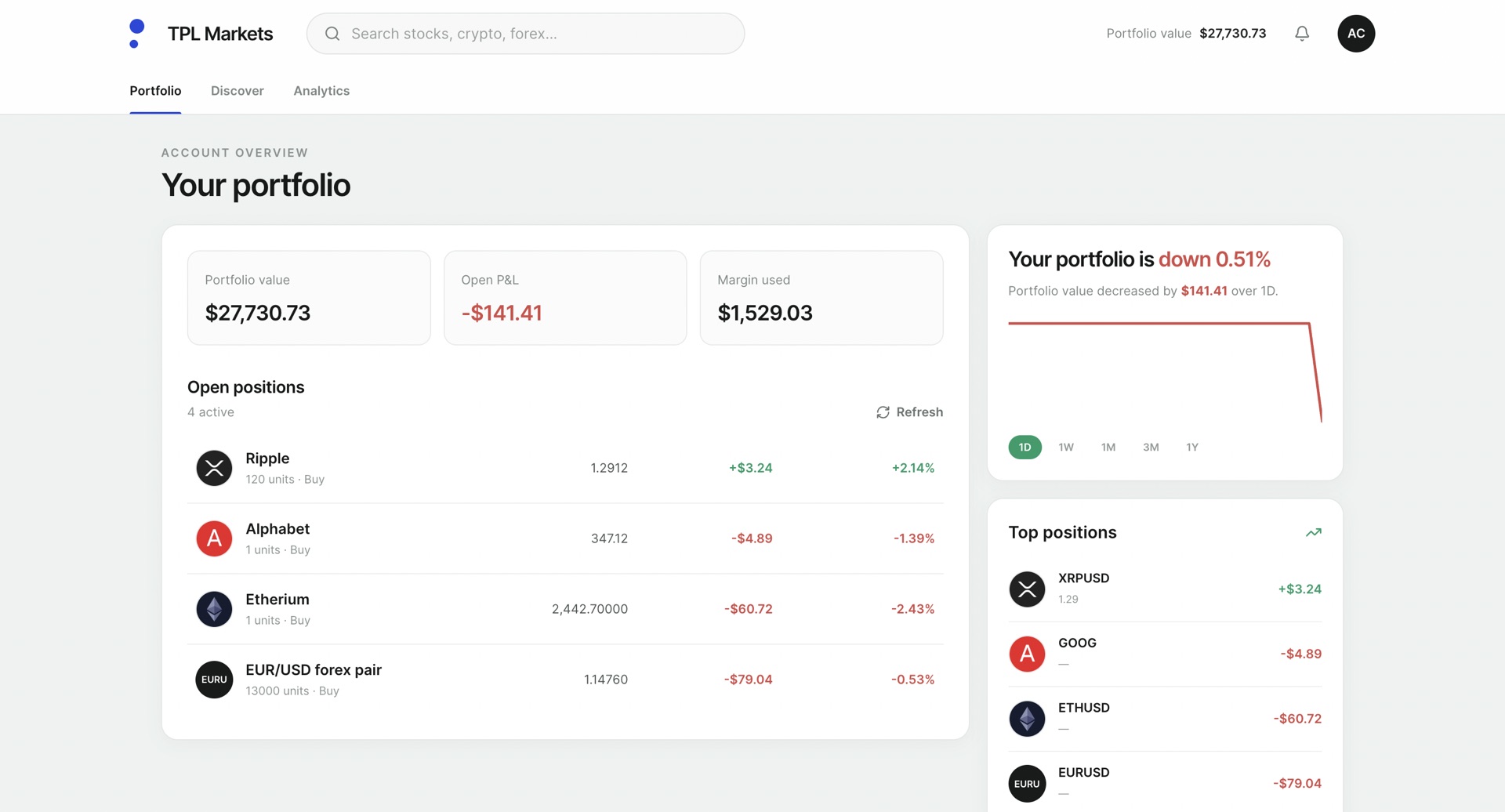
Task: Click the Alphabet red A icon in Open positions
Action: tap(214, 538)
